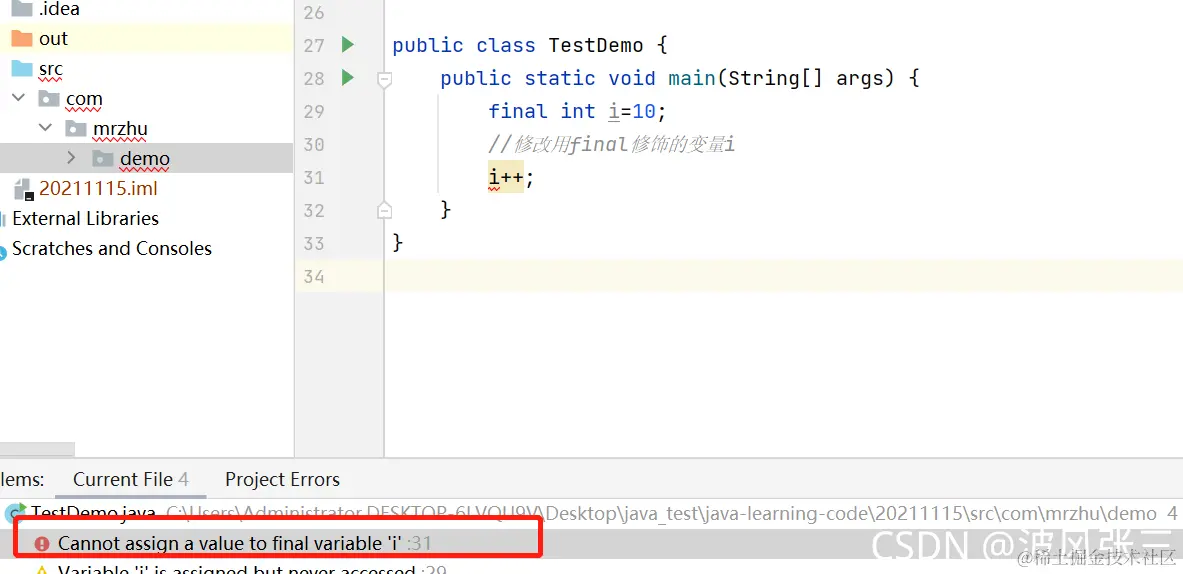Click line number 26 in gutter
Screen dimensions: 1183x574
tap(314, 12)
